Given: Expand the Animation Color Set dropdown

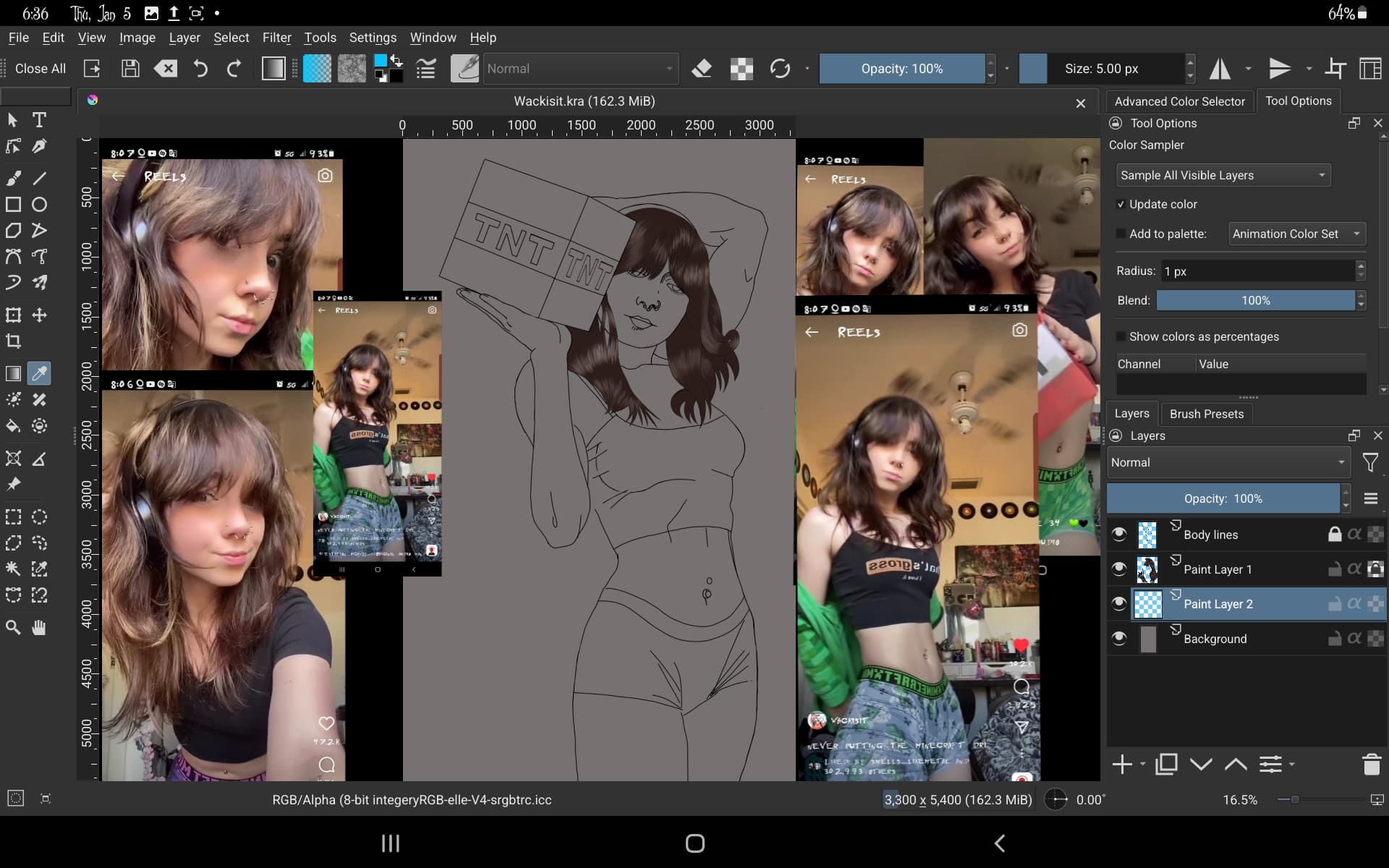Looking at the screenshot, I should [1296, 234].
